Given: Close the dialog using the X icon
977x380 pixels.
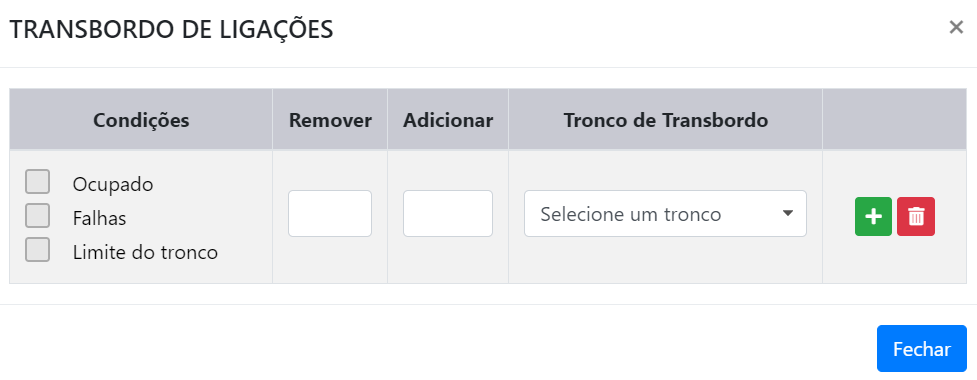Looking at the screenshot, I should click(956, 27).
